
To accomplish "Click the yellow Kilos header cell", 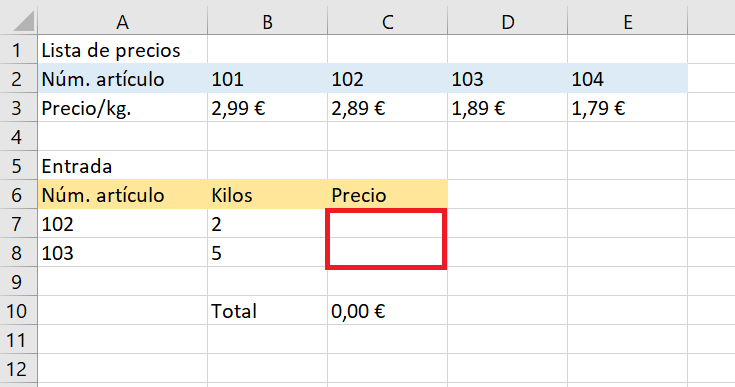I will click(267, 195).
